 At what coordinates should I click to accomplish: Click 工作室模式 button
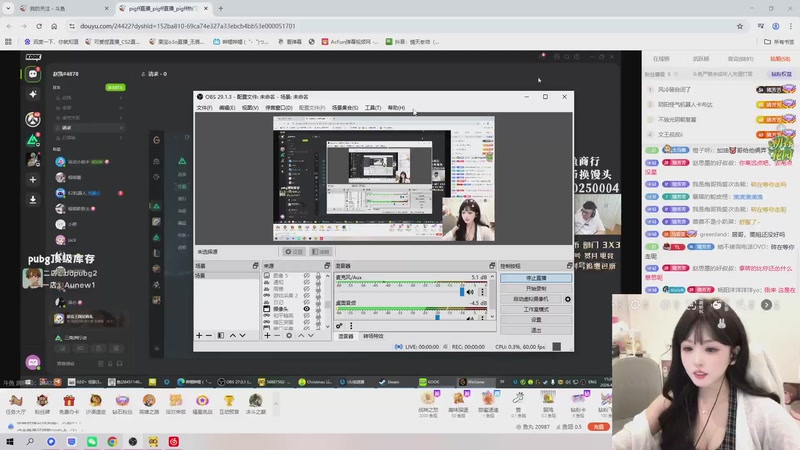536,309
